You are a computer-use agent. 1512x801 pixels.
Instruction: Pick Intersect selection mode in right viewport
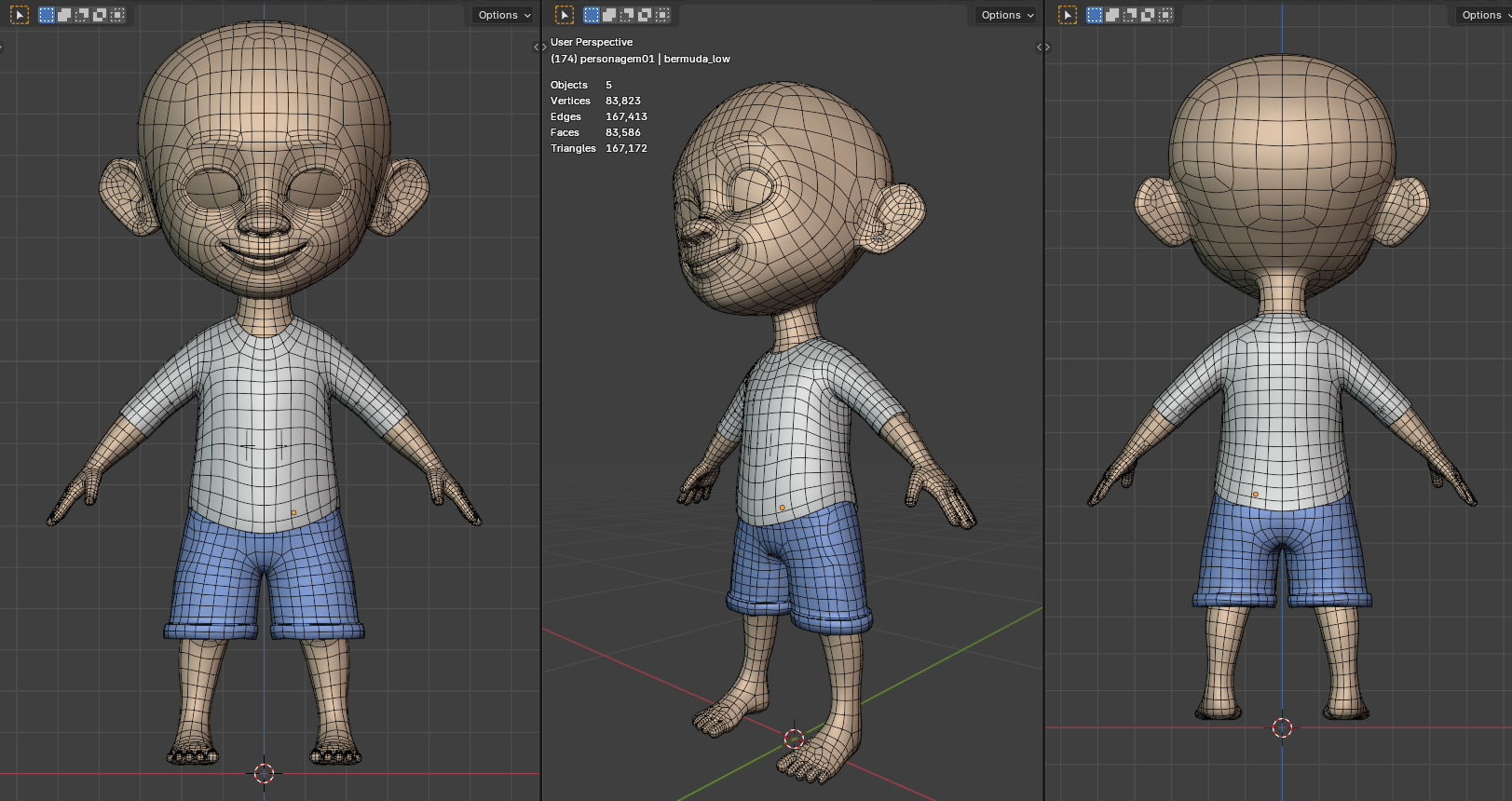(x=1165, y=15)
